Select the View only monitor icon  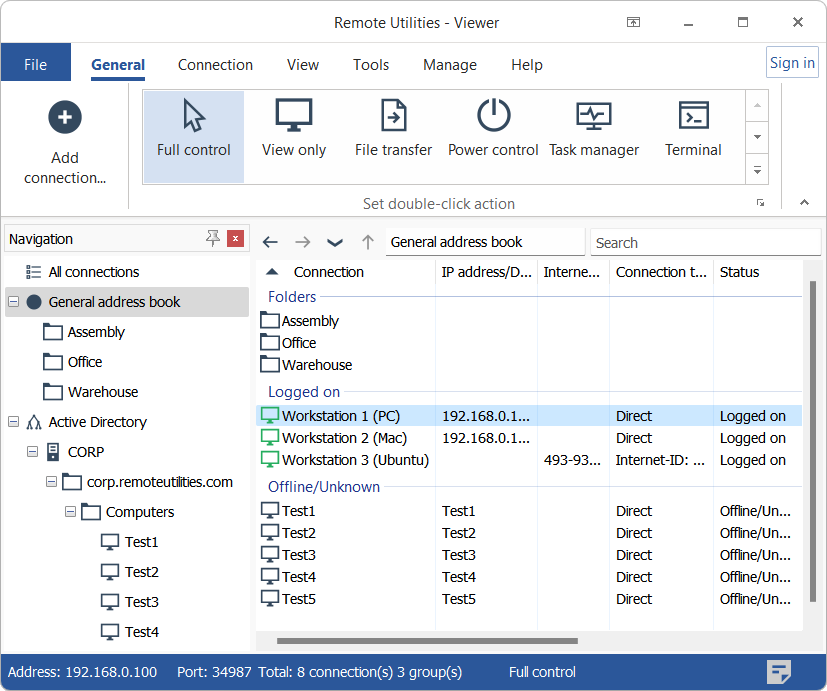pyautogui.click(x=294, y=116)
